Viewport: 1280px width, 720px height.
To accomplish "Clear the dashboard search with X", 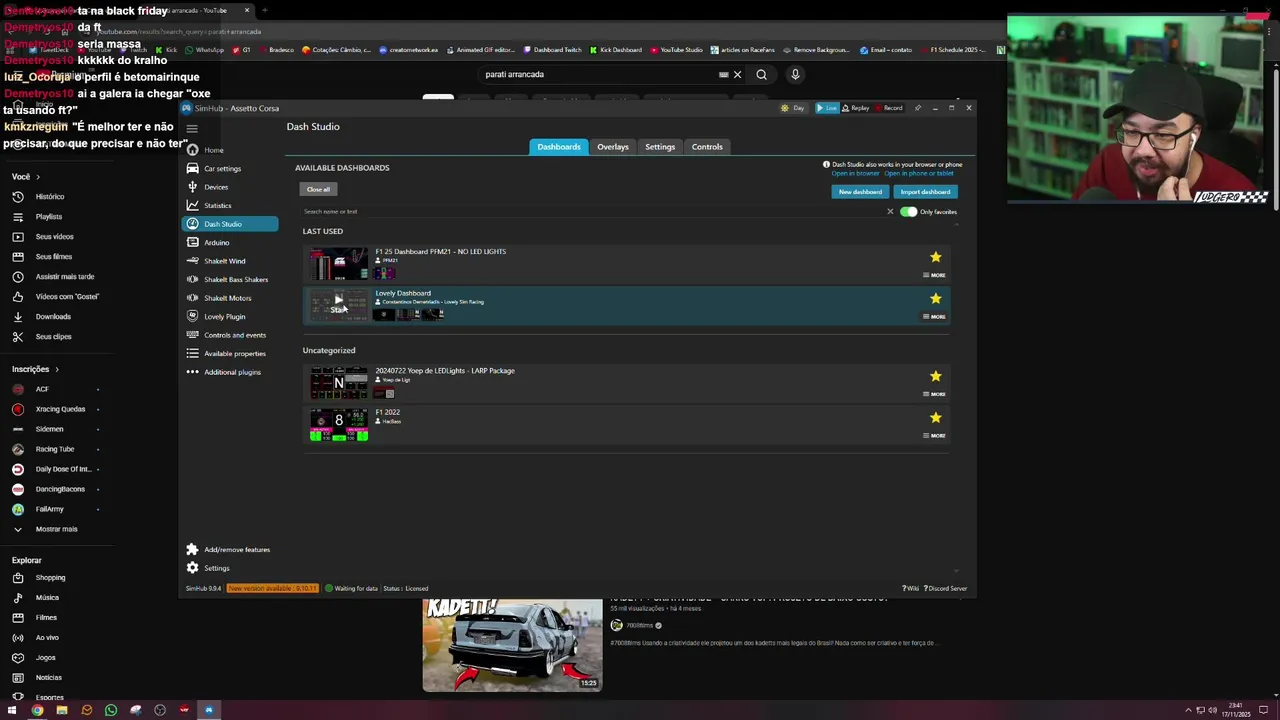I will [x=890, y=212].
